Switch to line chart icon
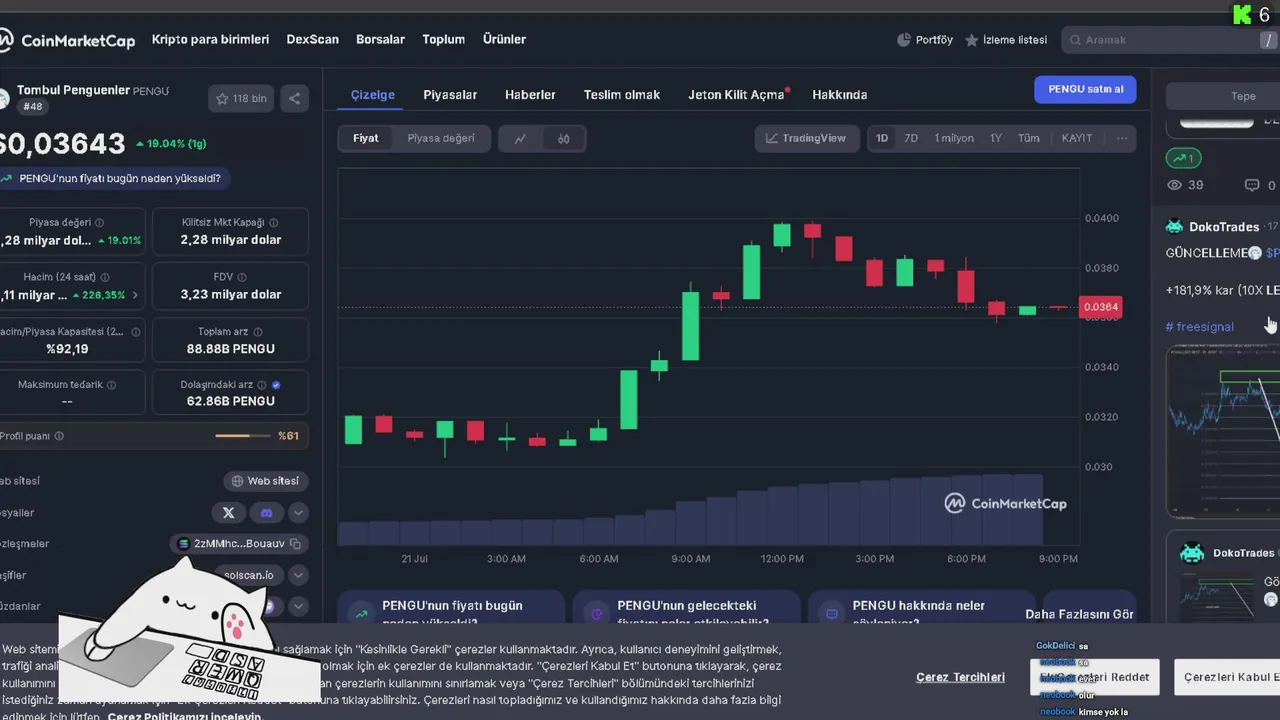 pyautogui.click(x=520, y=139)
